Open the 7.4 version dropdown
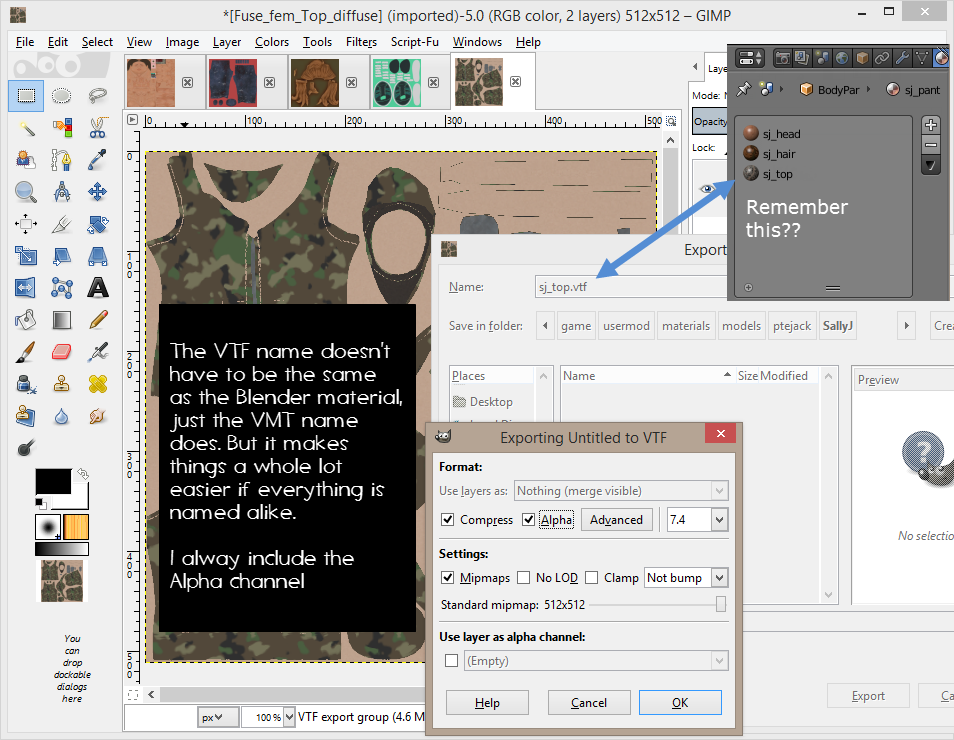The width and height of the screenshot is (954, 740). [x=718, y=520]
